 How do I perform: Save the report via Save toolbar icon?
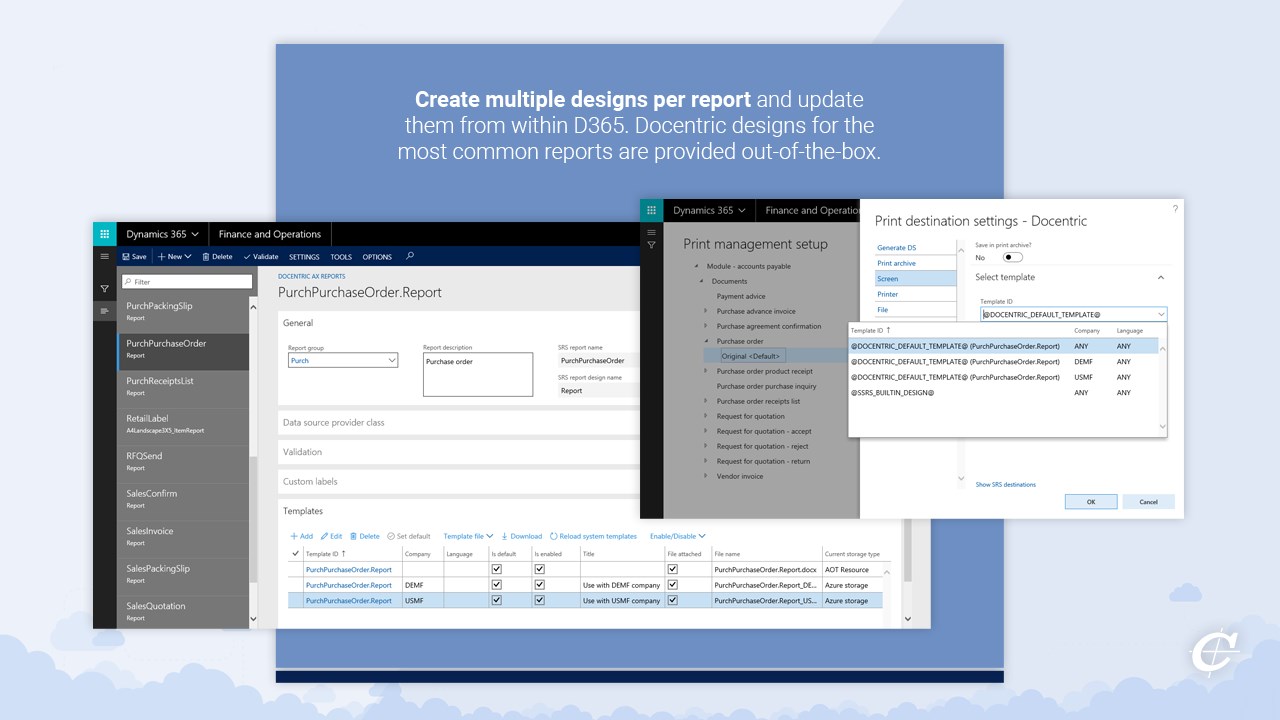tap(134, 257)
